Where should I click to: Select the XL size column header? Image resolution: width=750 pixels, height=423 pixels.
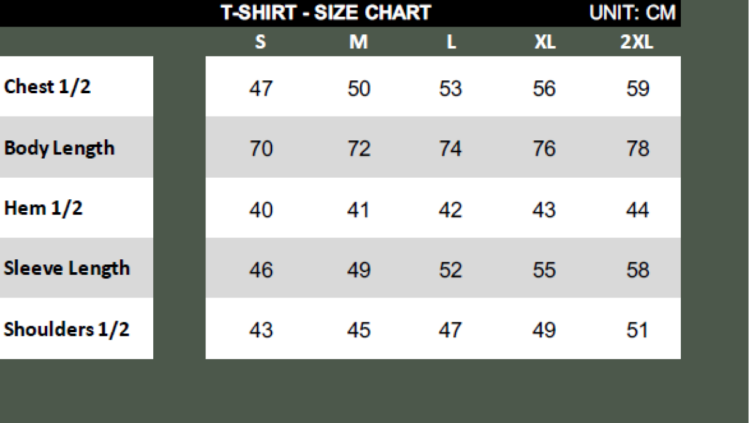pos(545,42)
